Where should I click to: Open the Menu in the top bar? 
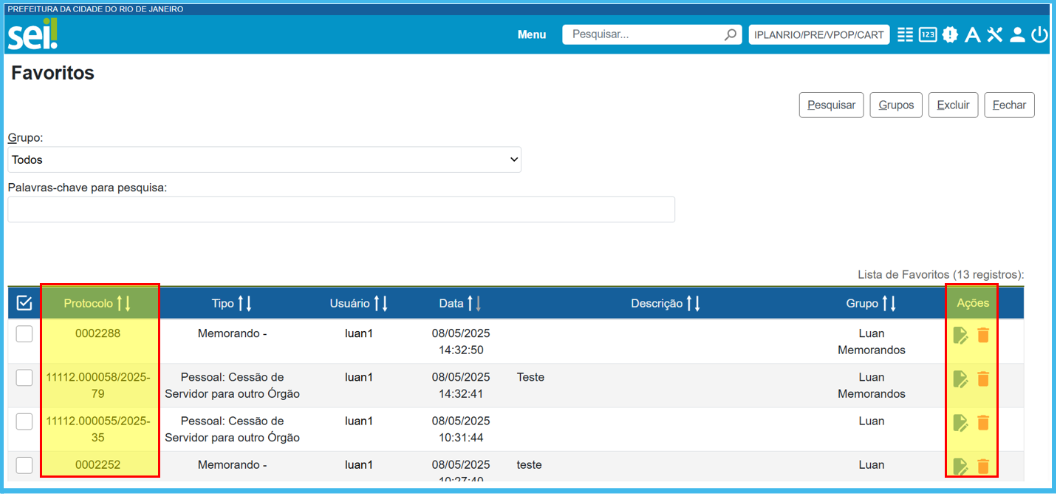[532, 35]
